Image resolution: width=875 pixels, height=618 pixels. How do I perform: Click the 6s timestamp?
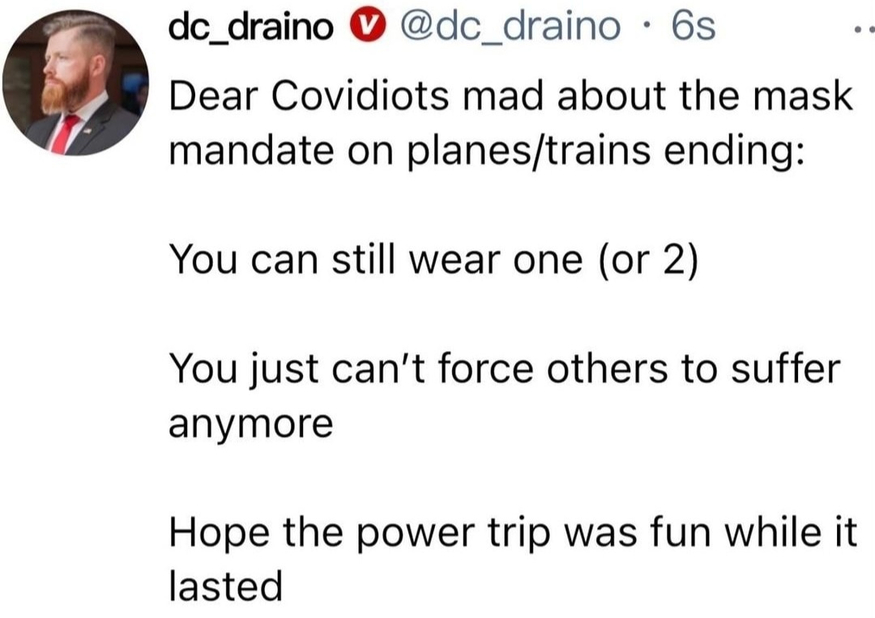point(693,26)
